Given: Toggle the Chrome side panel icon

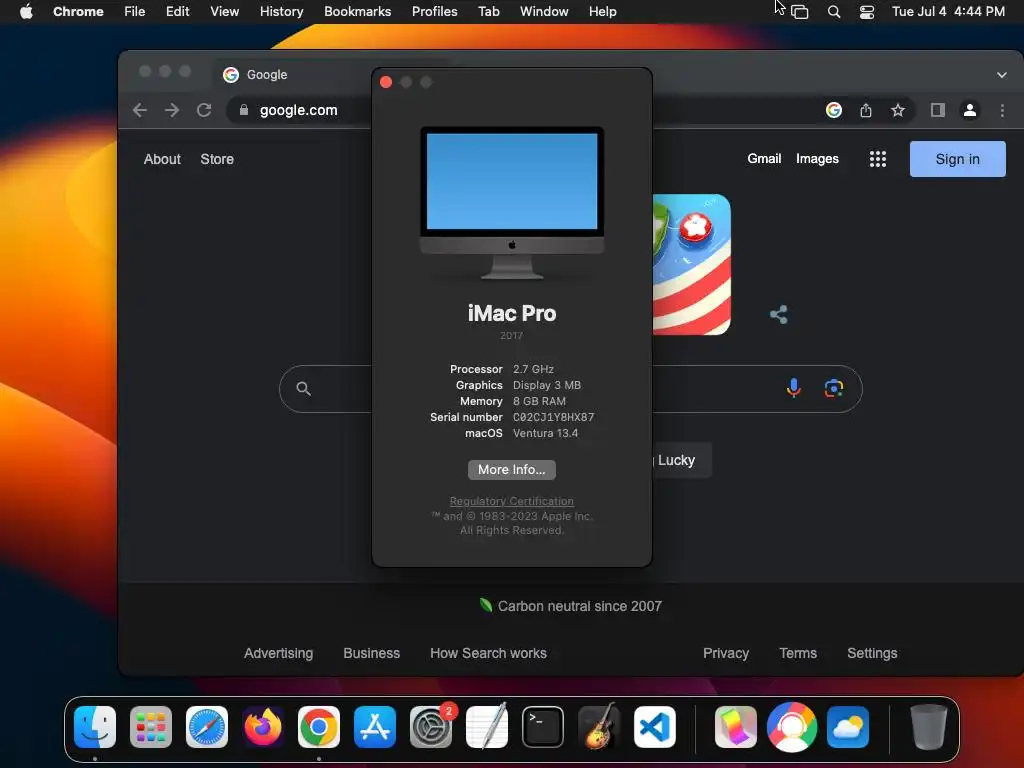Looking at the screenshot, I should click(x=938, y=110).
